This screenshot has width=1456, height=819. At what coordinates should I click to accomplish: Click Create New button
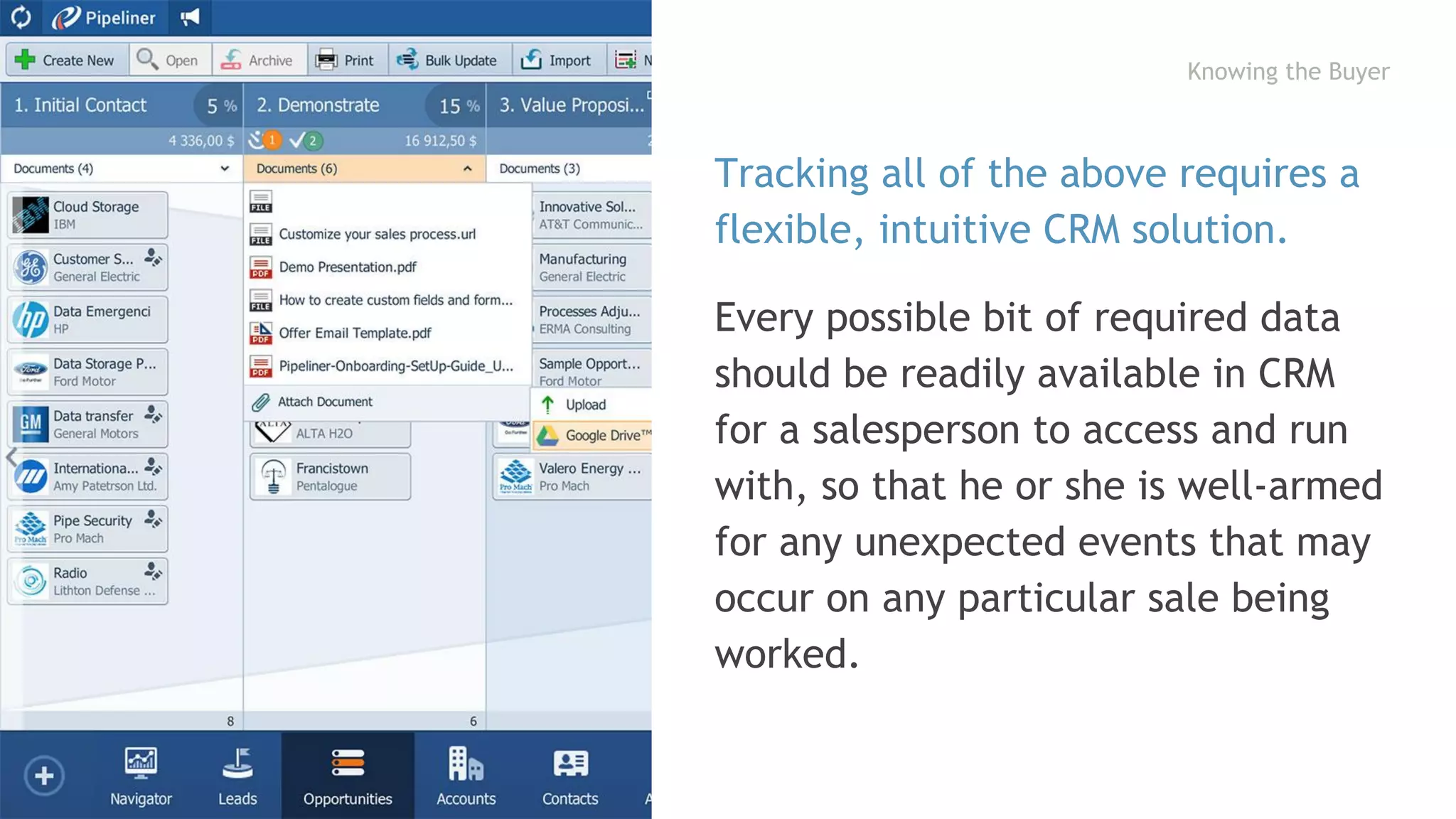pyautogui.click(x=67, y=60)
